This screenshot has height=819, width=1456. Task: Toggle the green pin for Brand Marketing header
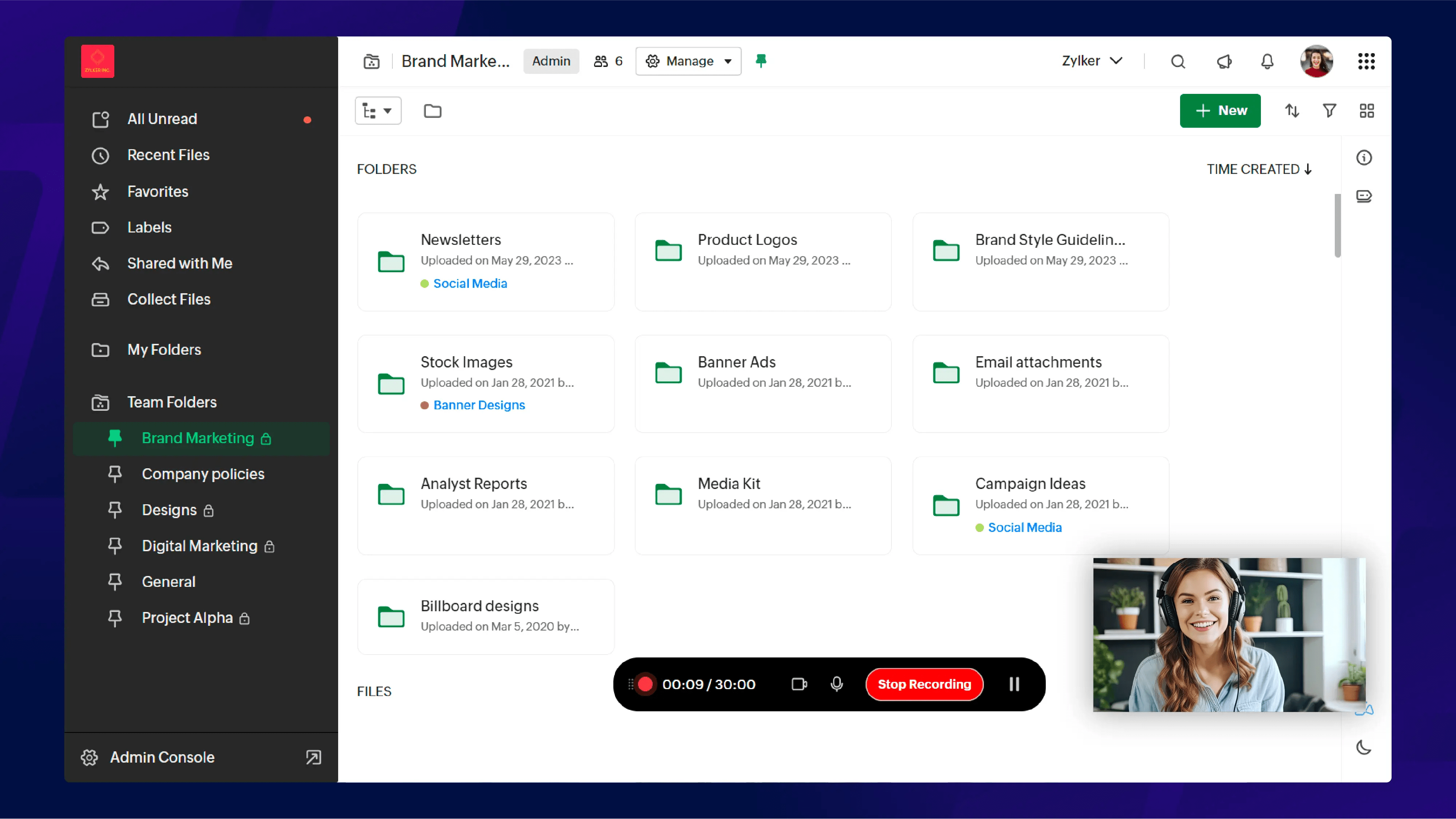coord(761,60)
